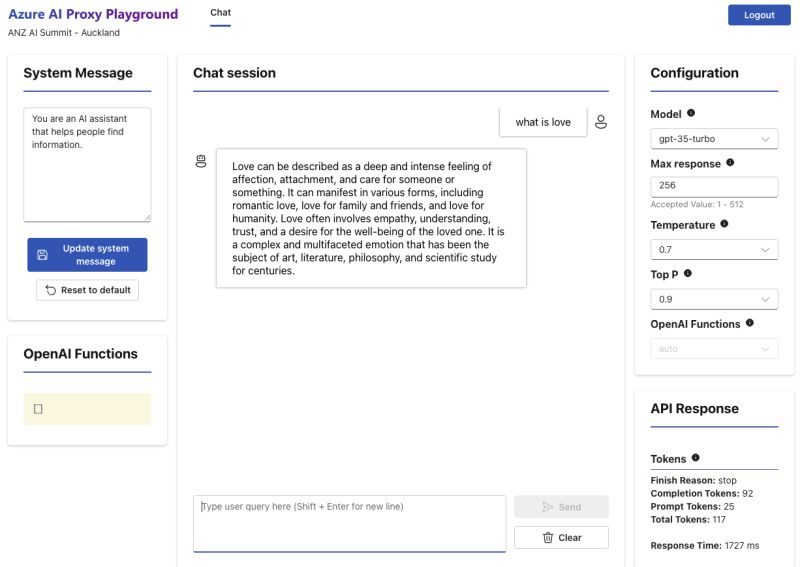The image size is (800, 567).
Task: Click the Temperature info icon
Action: click(x=724, y=225)
